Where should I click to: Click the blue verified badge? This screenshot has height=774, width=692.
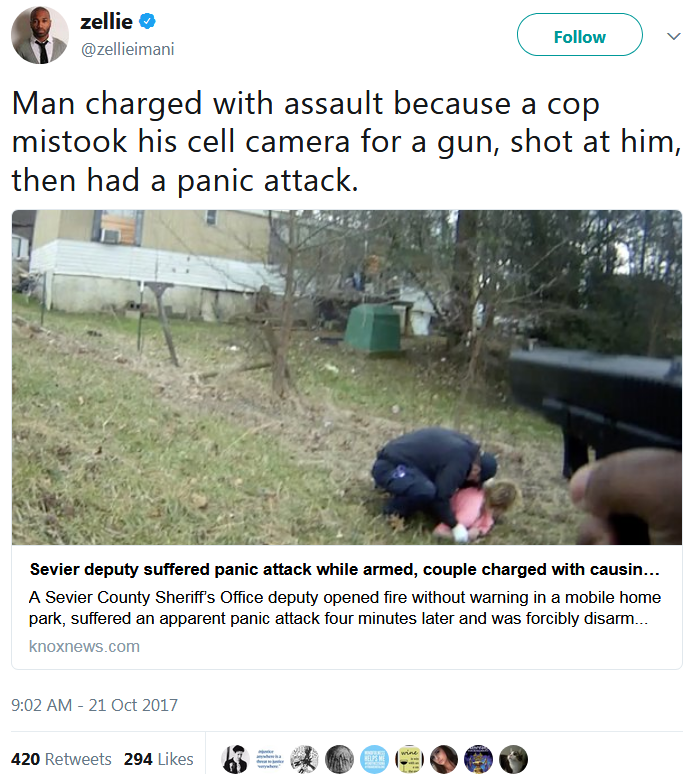[x=147, y=21]
